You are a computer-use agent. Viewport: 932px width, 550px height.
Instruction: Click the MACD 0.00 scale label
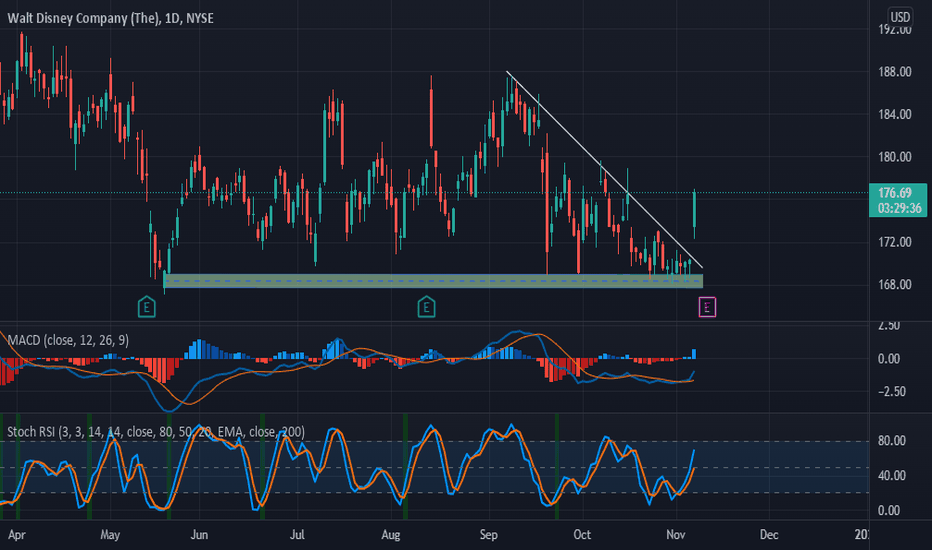[889, 359]
